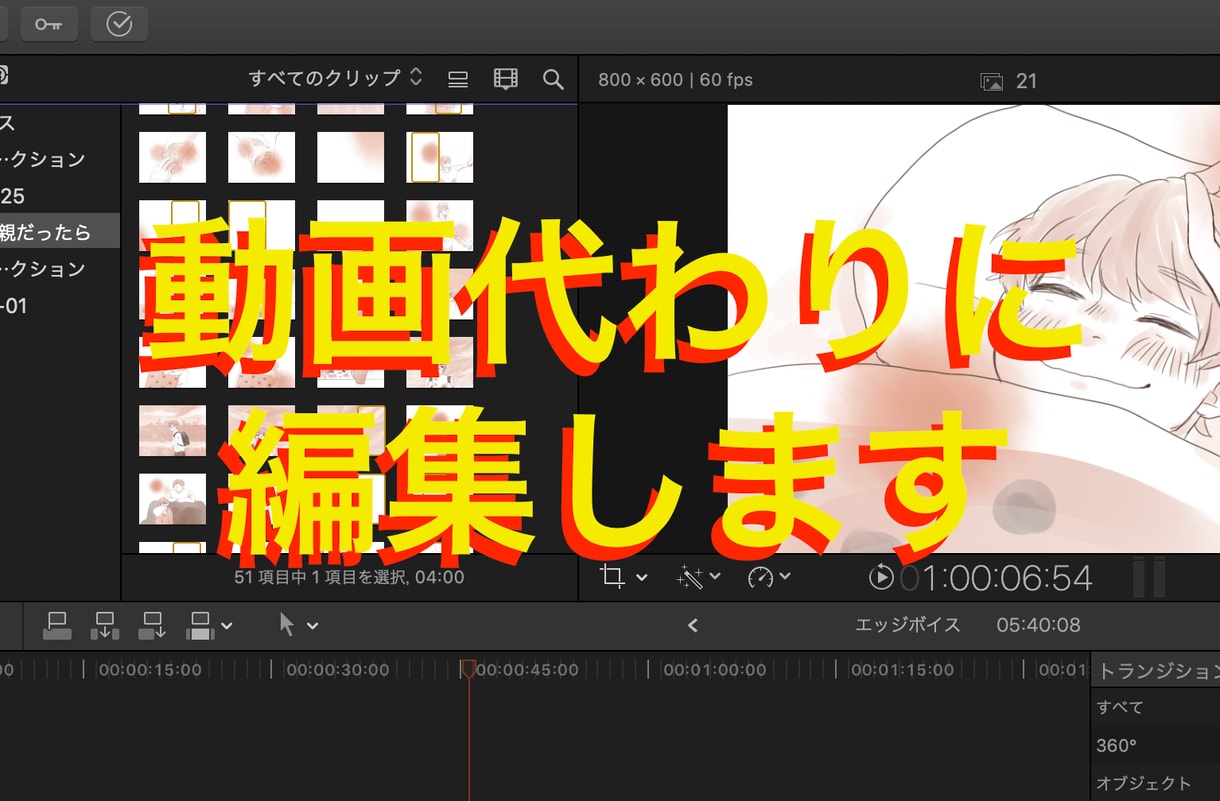Click ruler mark 00:01:00:00
Image resolution: width=1220 pixels, height=801 pixels.
tap(714, 670)
